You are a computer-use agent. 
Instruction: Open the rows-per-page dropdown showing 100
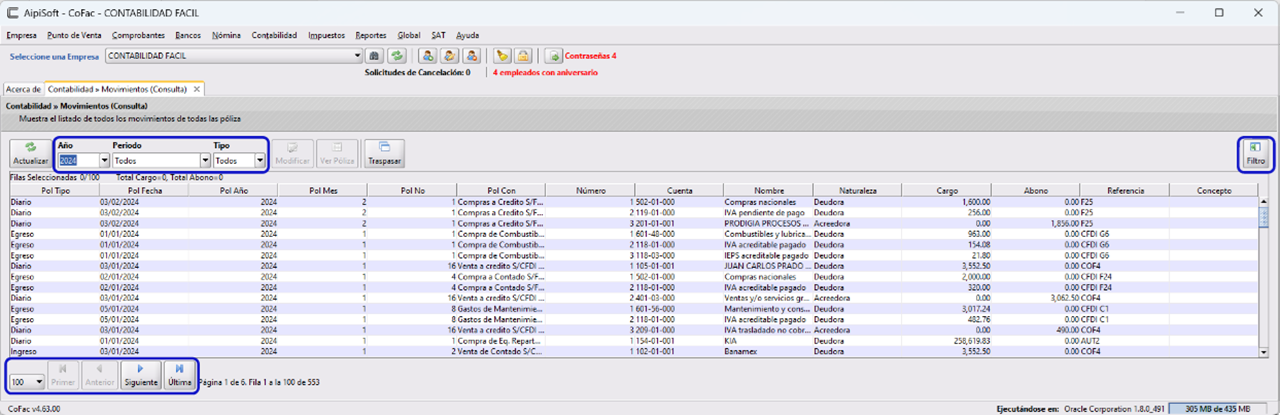39,381
